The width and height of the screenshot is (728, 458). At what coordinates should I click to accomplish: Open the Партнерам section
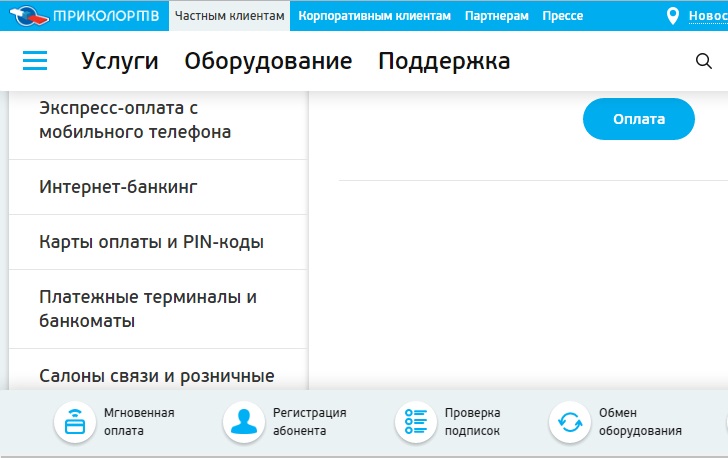pos(496,16)
